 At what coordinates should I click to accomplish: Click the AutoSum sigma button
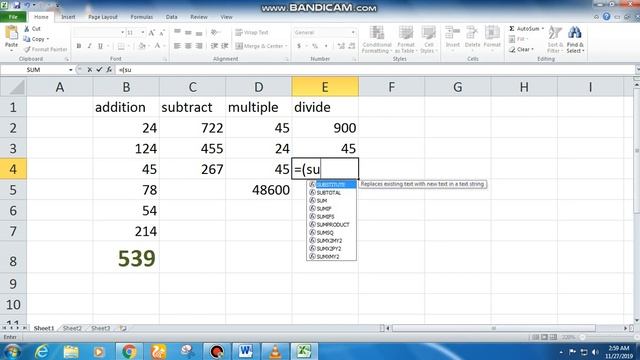pos(526,29)
